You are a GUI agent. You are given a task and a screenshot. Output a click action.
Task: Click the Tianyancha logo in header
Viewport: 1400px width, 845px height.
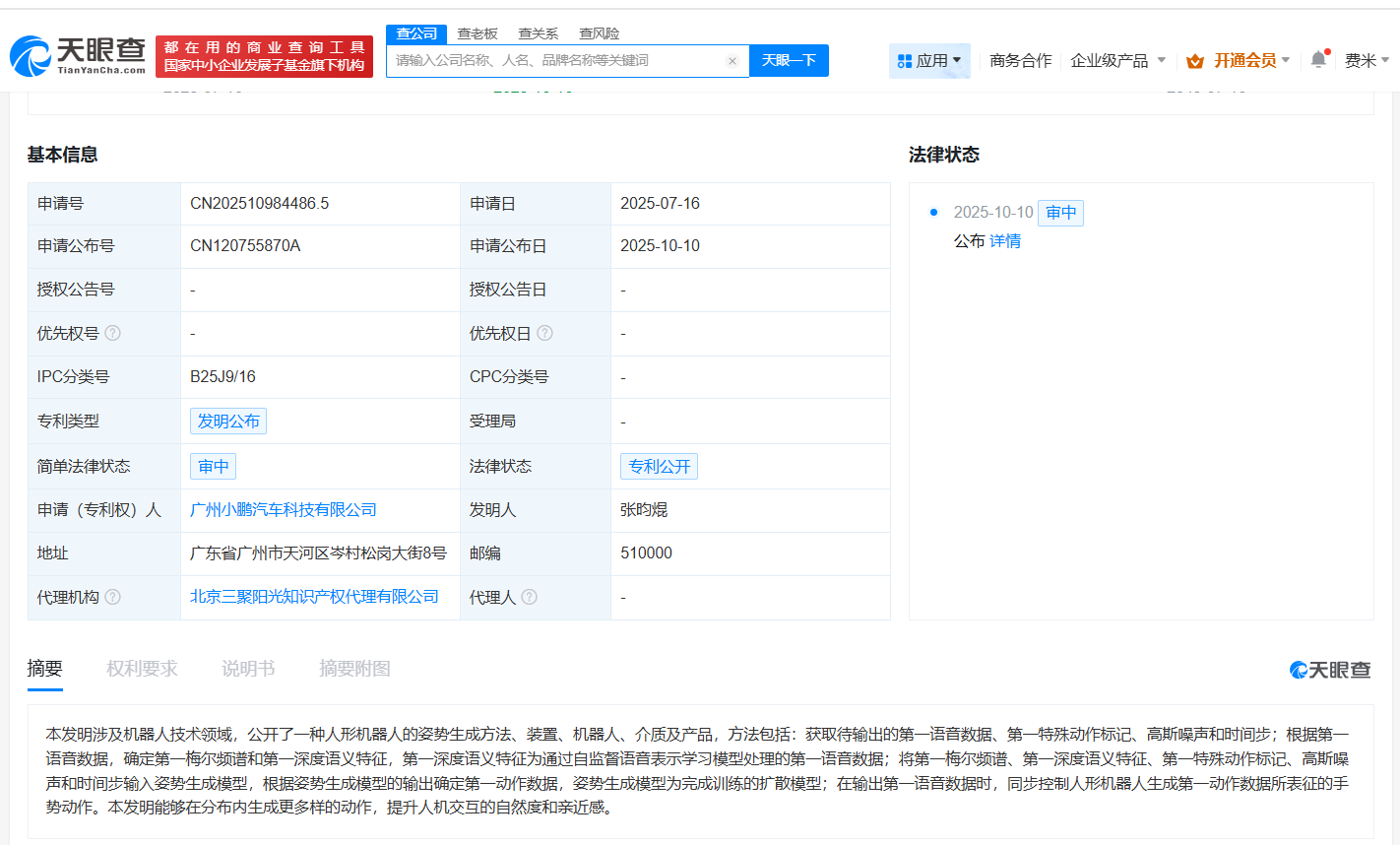[79, 56]
